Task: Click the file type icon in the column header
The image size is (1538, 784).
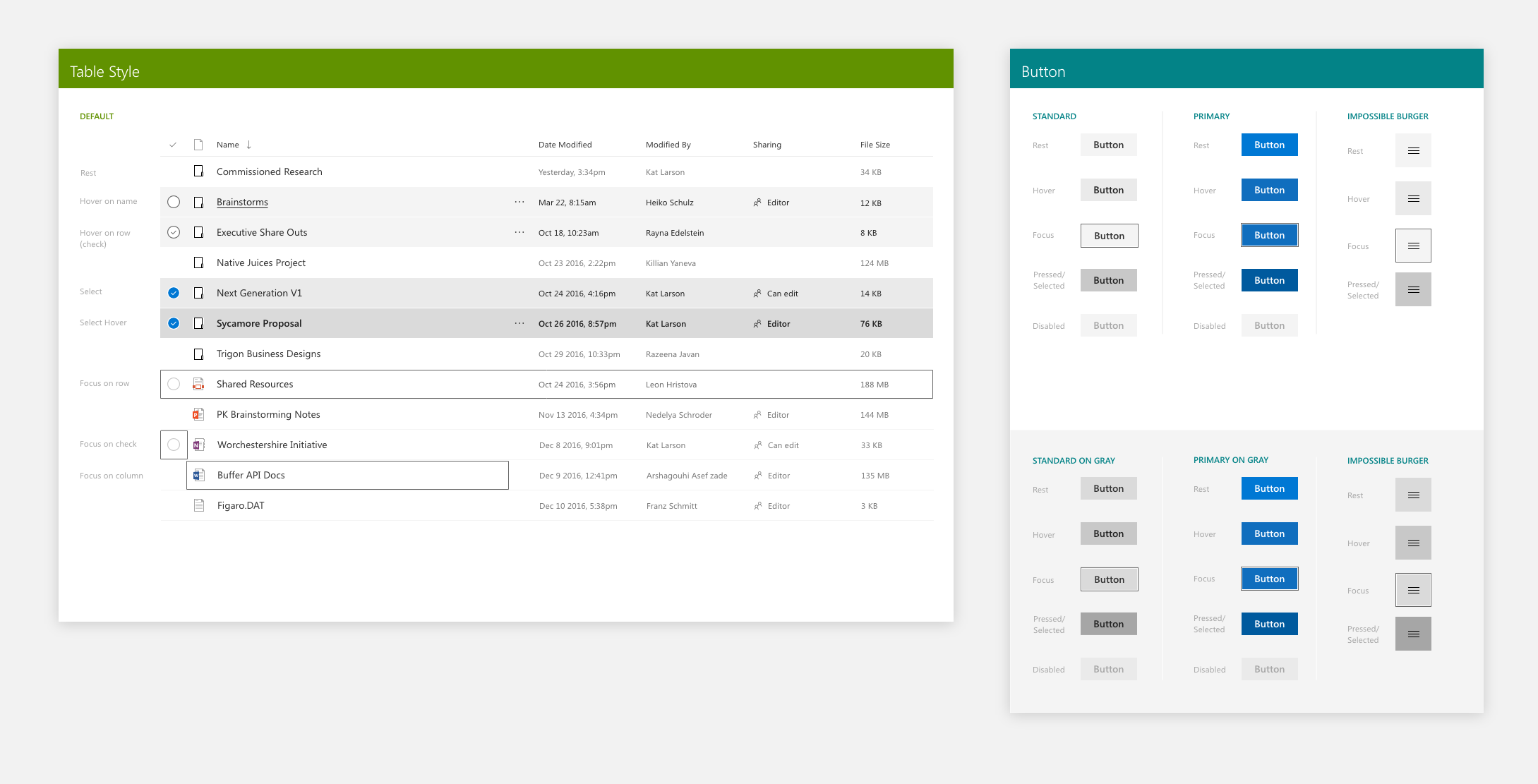Action: pyautogui.click(x=198, y=145)
